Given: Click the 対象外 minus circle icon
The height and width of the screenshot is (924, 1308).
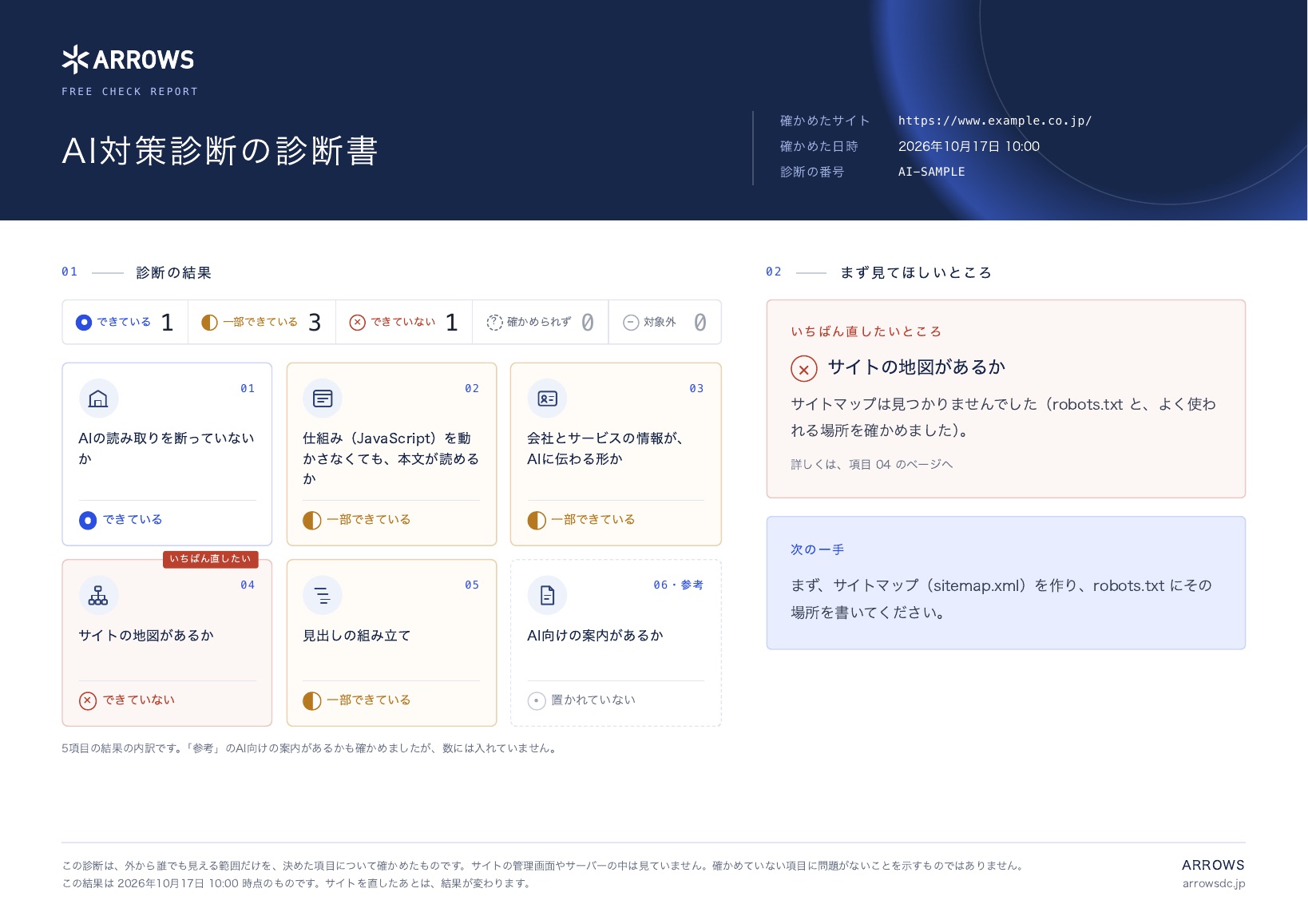Looking at the screenshot, I should pyautogui.click(x=631, y=323).
